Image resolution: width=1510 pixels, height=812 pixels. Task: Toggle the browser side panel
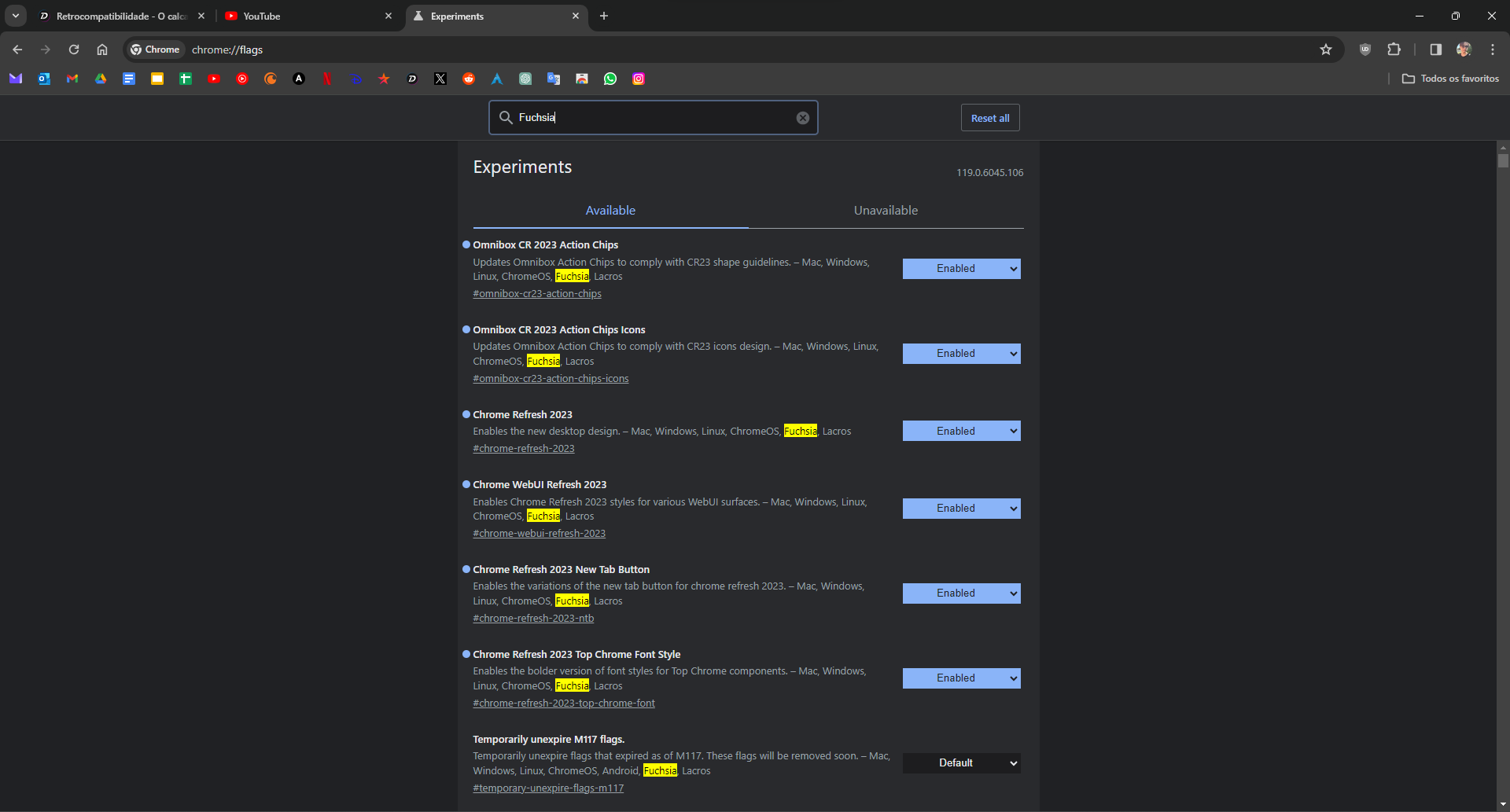1435,50
